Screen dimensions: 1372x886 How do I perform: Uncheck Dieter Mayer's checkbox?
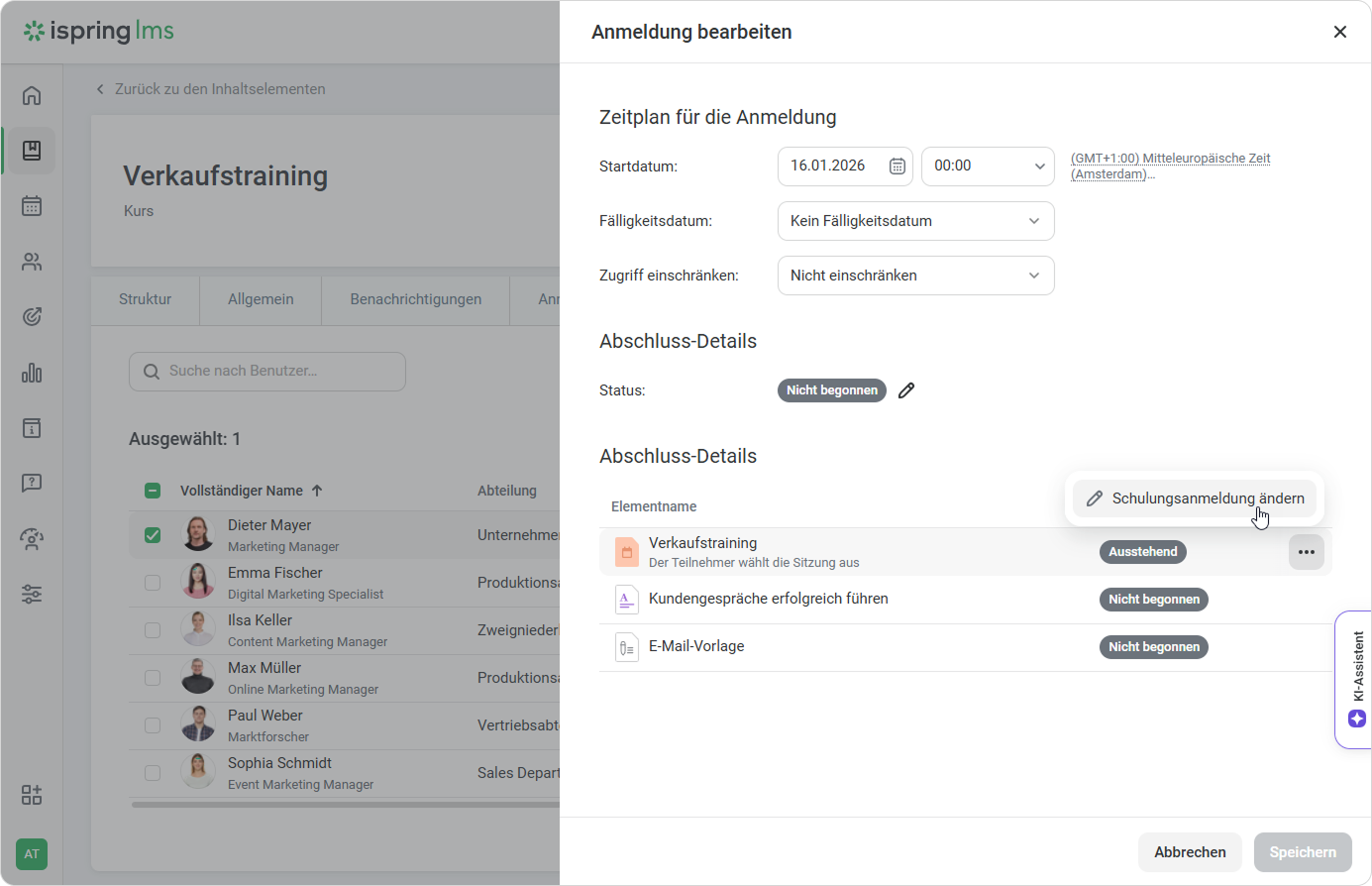pyautogui.click(x=153, y=535)
